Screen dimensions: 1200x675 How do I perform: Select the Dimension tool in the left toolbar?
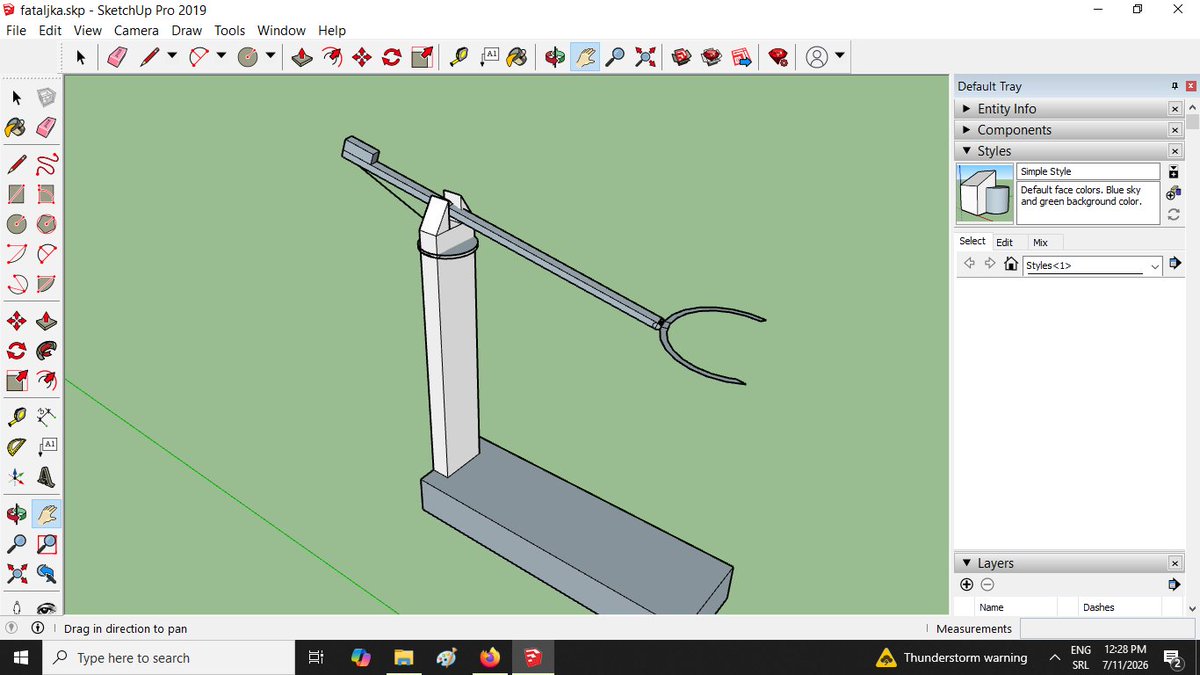(x=46, y=417)
